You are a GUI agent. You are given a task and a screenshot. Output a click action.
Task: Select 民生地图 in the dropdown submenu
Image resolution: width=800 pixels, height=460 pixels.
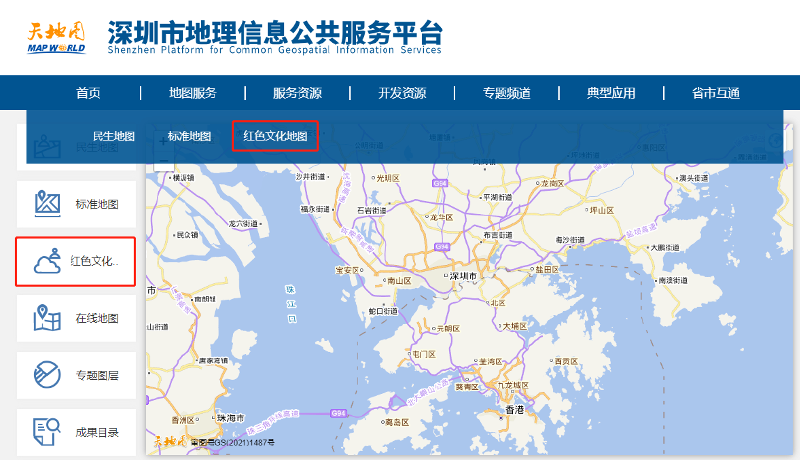113,136
